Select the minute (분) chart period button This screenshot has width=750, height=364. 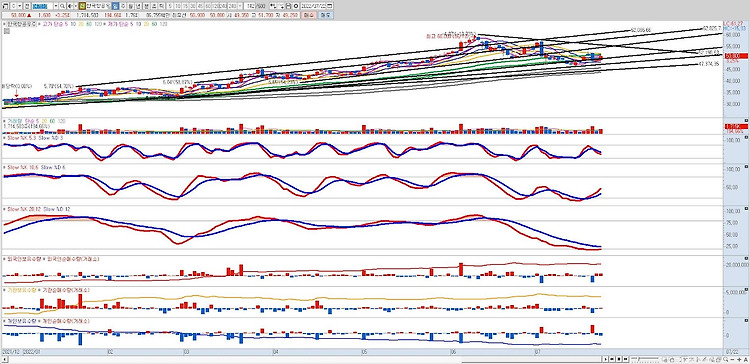(146, 6)
